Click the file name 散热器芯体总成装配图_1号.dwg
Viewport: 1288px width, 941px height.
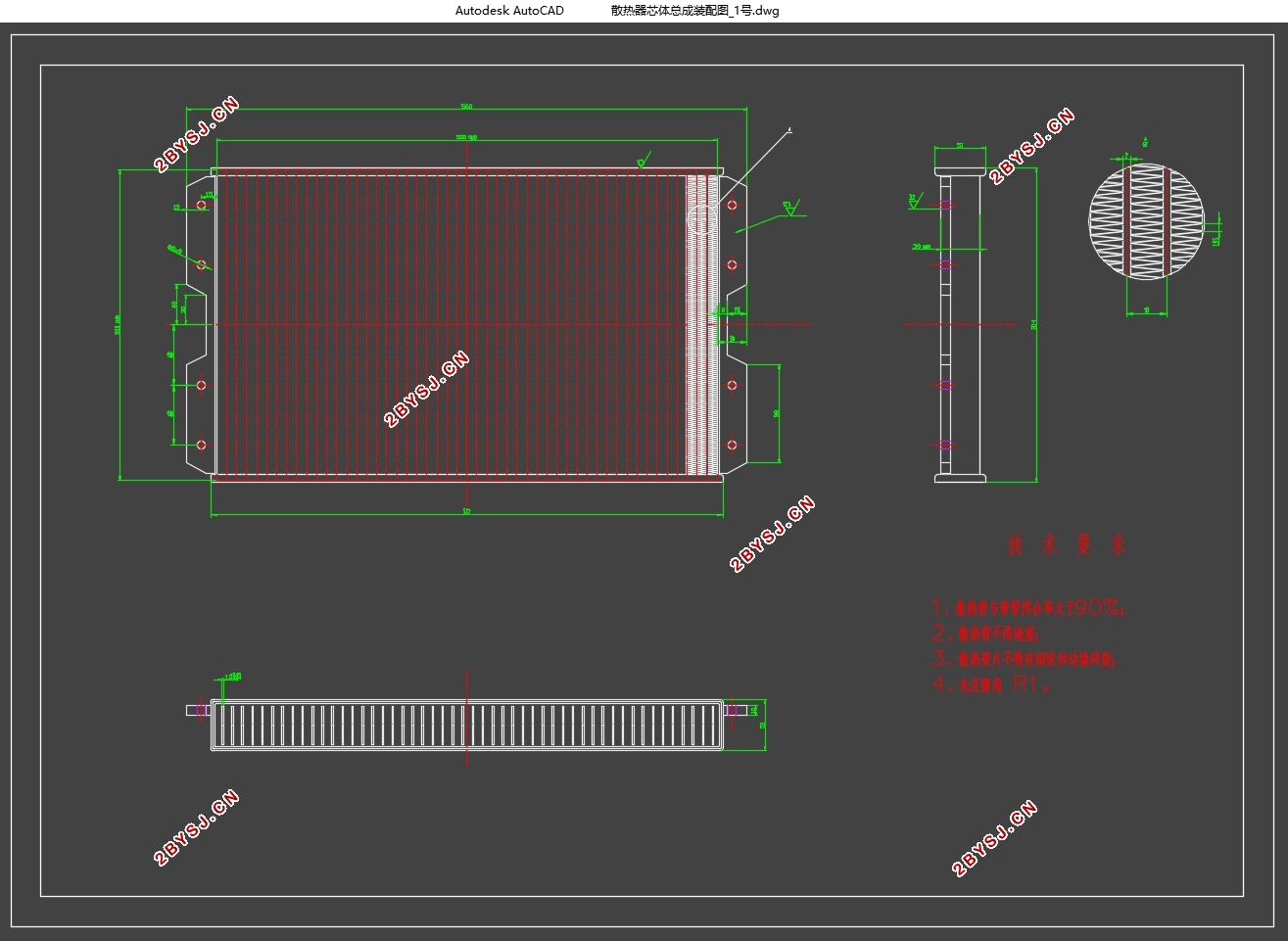(x=694, y=11)
